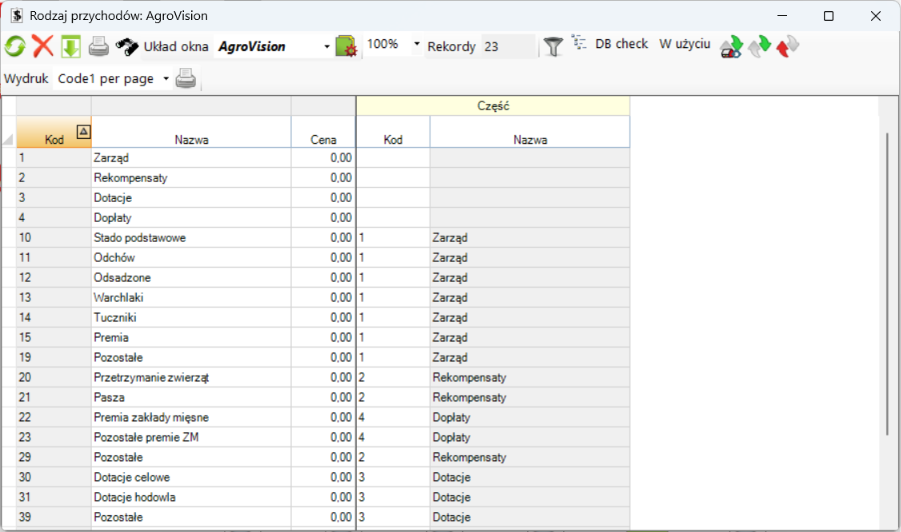Screen dimensions: 901x532
Task: Select the 'Dotacje' name in row 3
Action: 191,198
